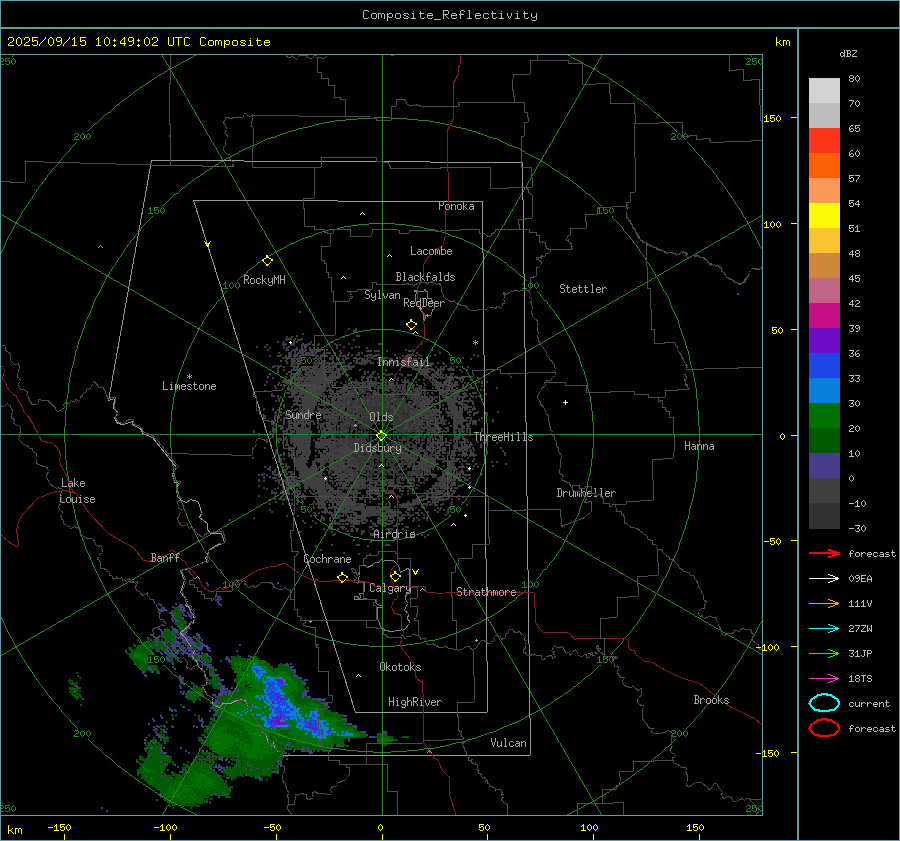Click the Hanna town label
This screenshot has width=900, height=841.
pos(699,446)
